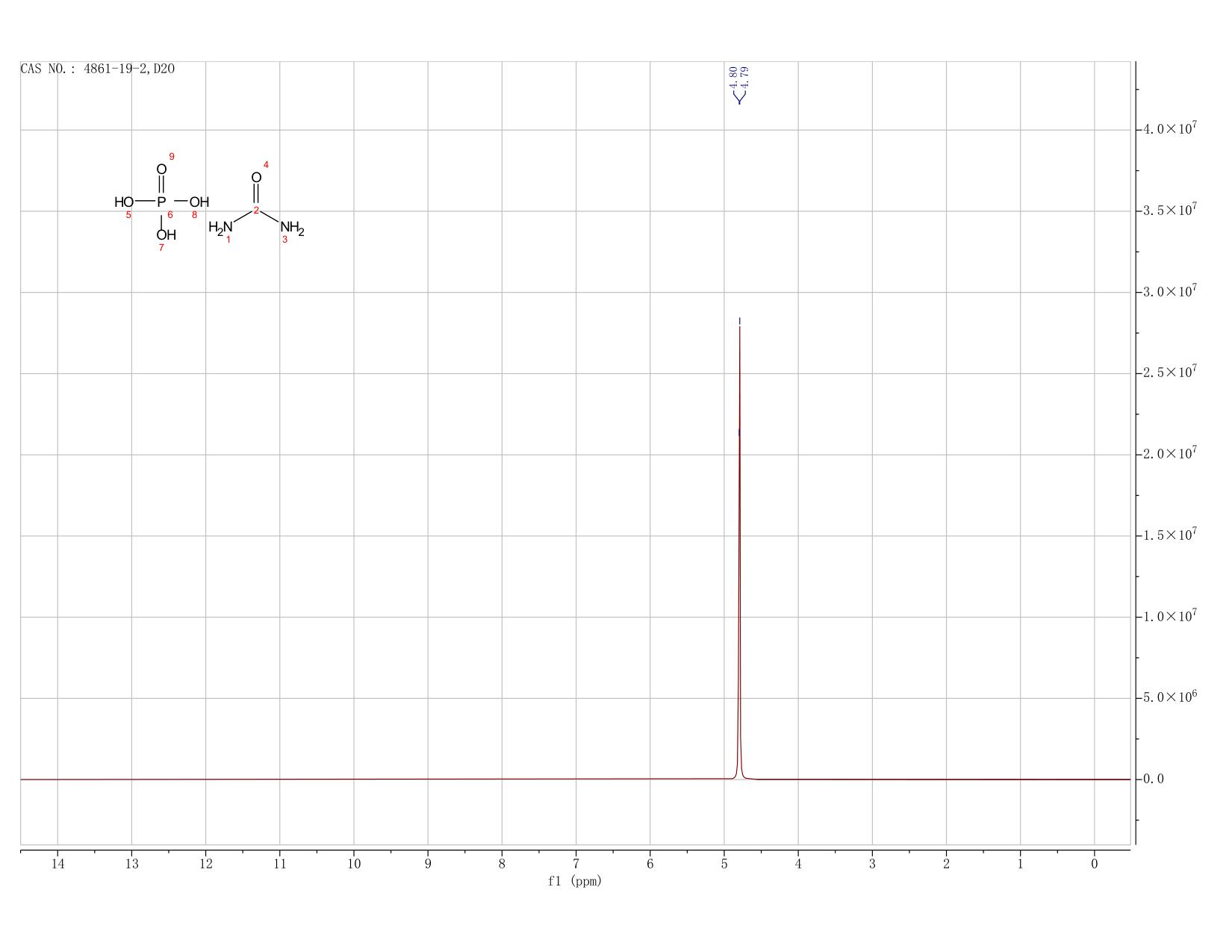Click the 7 tick label on the ppm axis
Screen dimensions: 1232x952
tap(576, 864)
